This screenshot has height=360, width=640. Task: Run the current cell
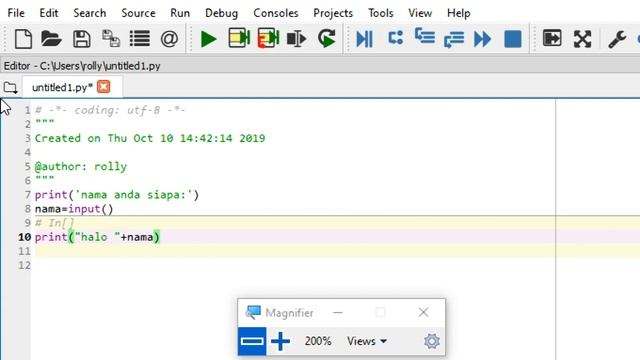tap(239, 38)
